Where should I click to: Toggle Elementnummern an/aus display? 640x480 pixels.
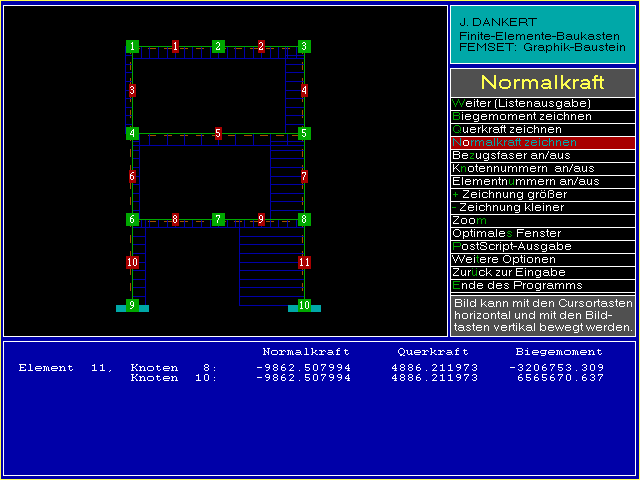click(x=542, y=182)
